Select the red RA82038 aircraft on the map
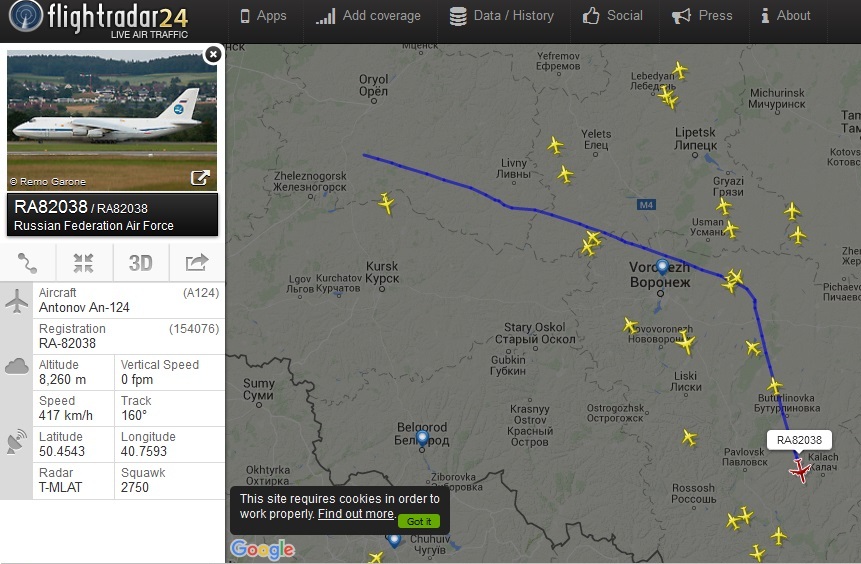The width and height of the screenshot is (861, 564). (800, 471)
